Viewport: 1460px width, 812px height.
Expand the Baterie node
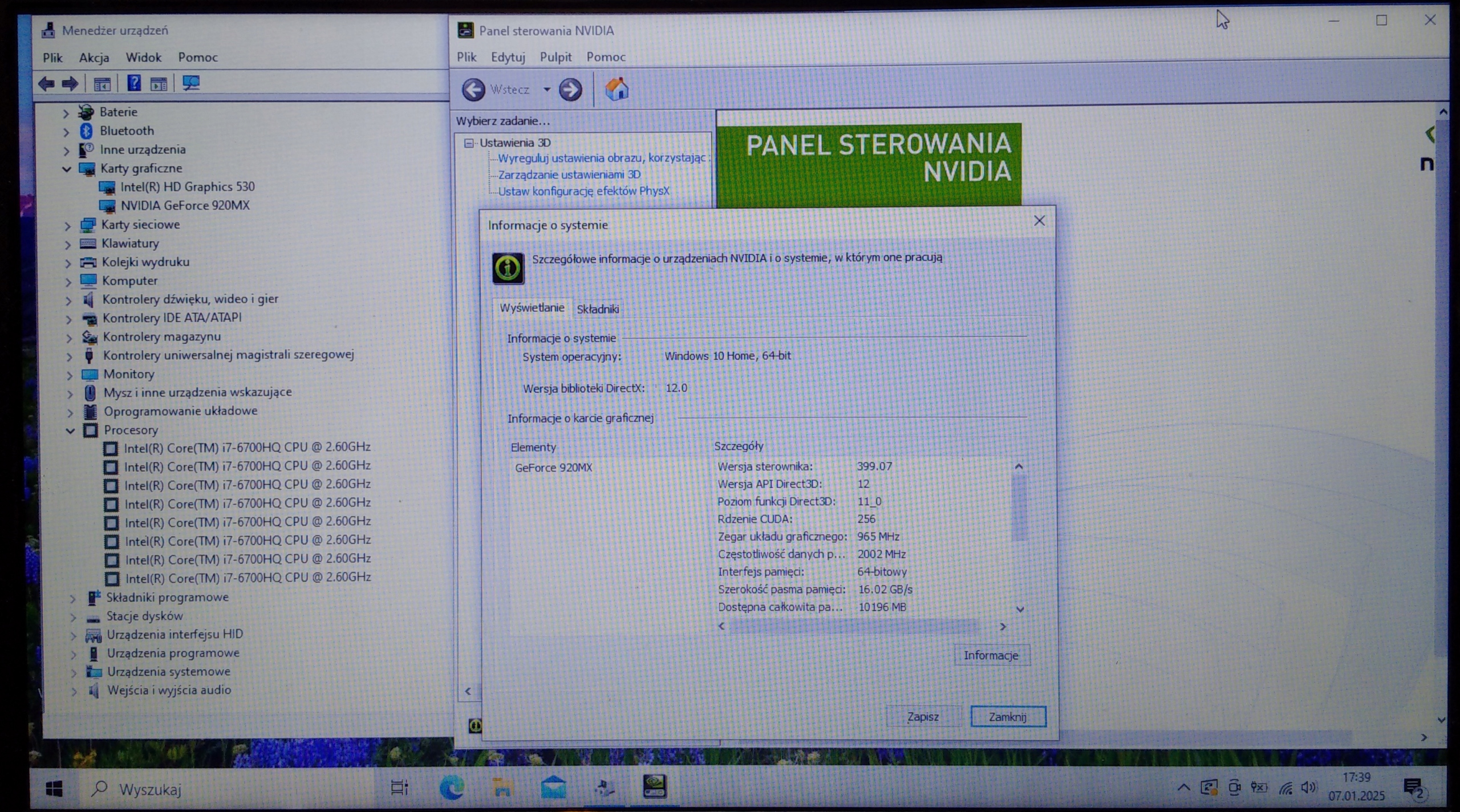pyautogui.click(x=66, y=113)
